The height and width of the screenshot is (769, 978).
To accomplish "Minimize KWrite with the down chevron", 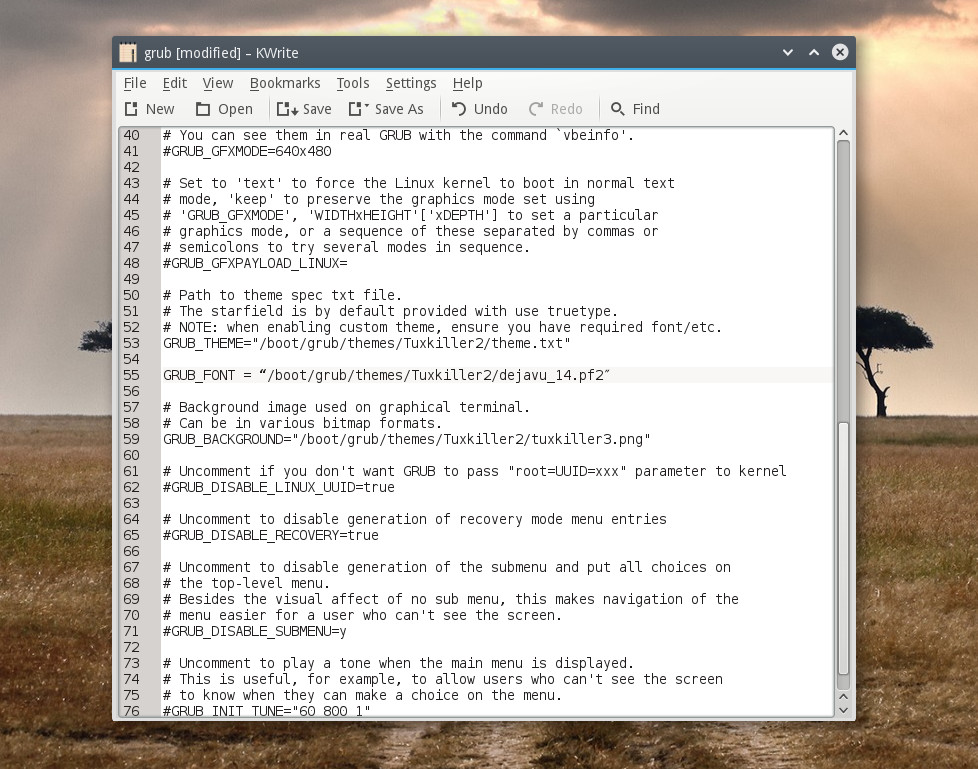I will pos(788,52).
